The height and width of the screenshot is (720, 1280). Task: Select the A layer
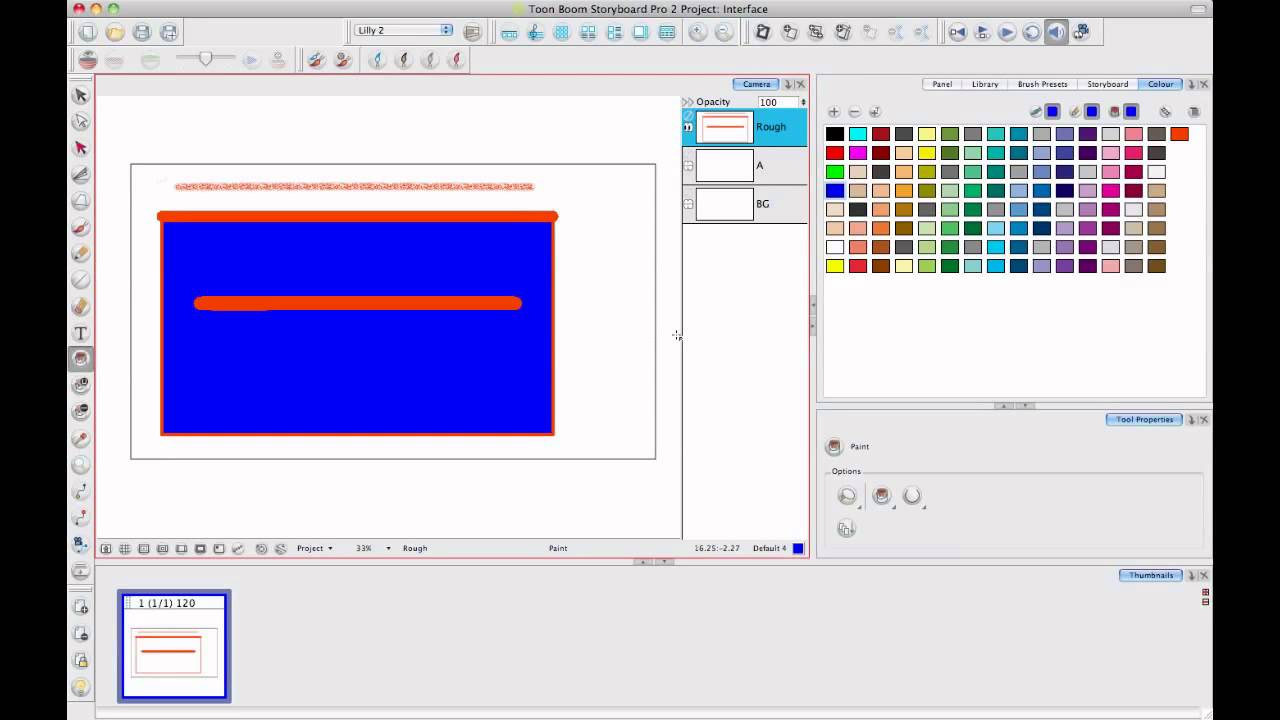coord(745,166)
